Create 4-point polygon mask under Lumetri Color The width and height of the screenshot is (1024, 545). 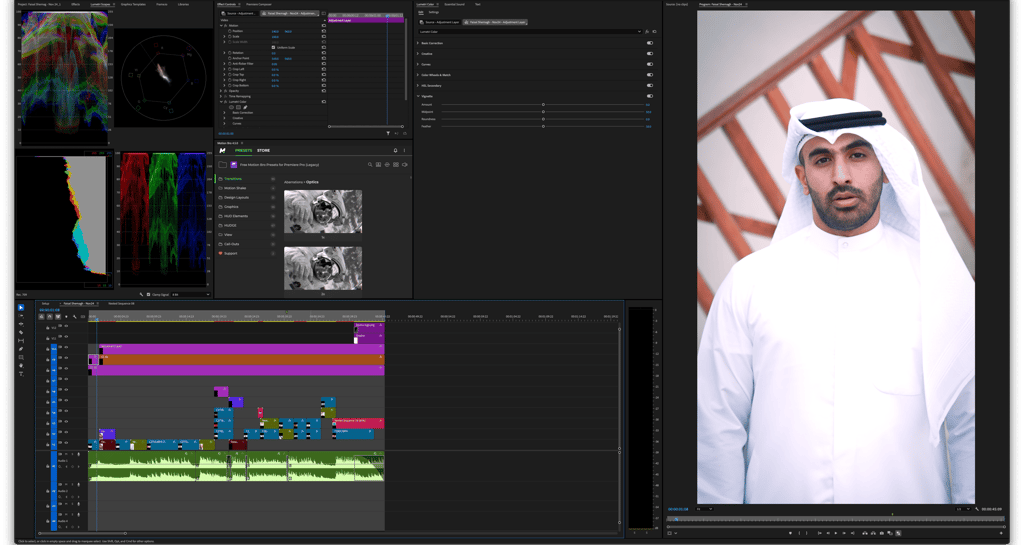click(238, 107)
